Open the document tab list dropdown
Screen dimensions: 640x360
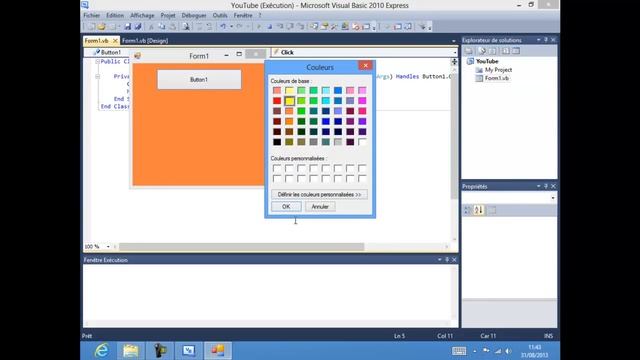[x=453, y=41]
